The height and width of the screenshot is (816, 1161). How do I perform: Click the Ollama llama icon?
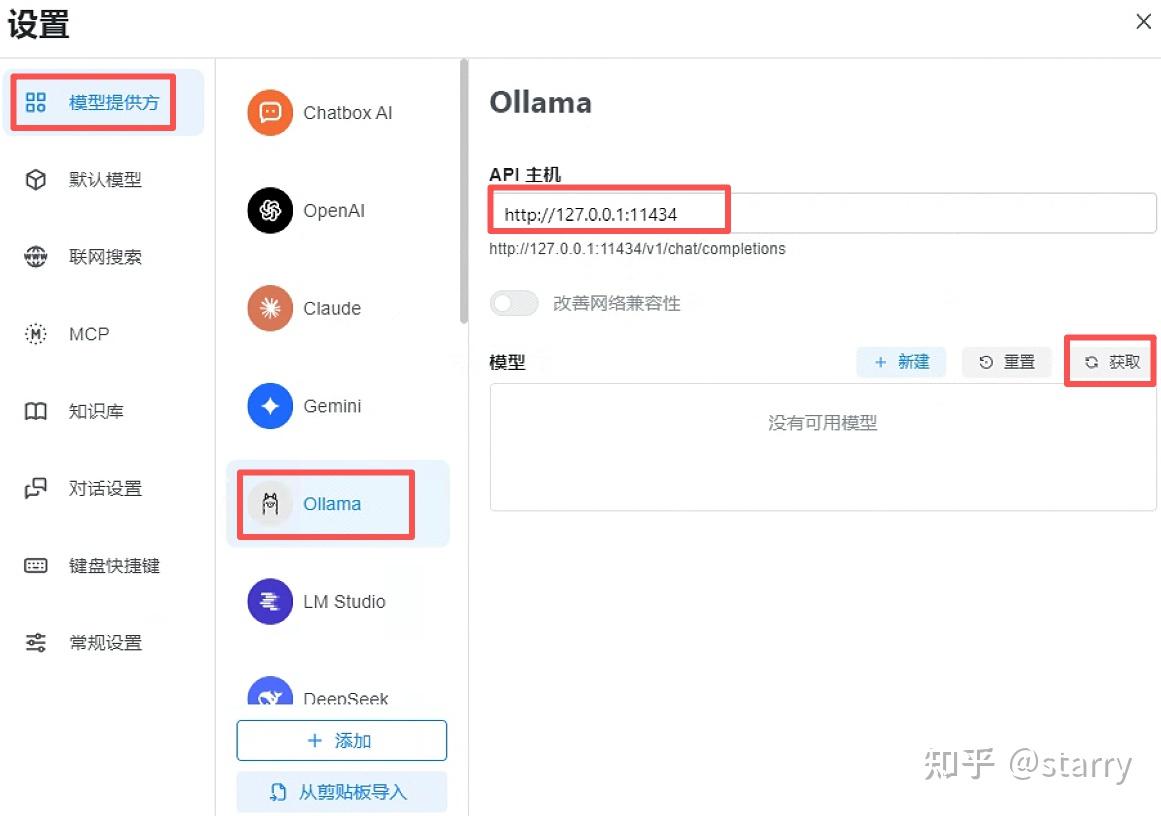click(270, 504)
